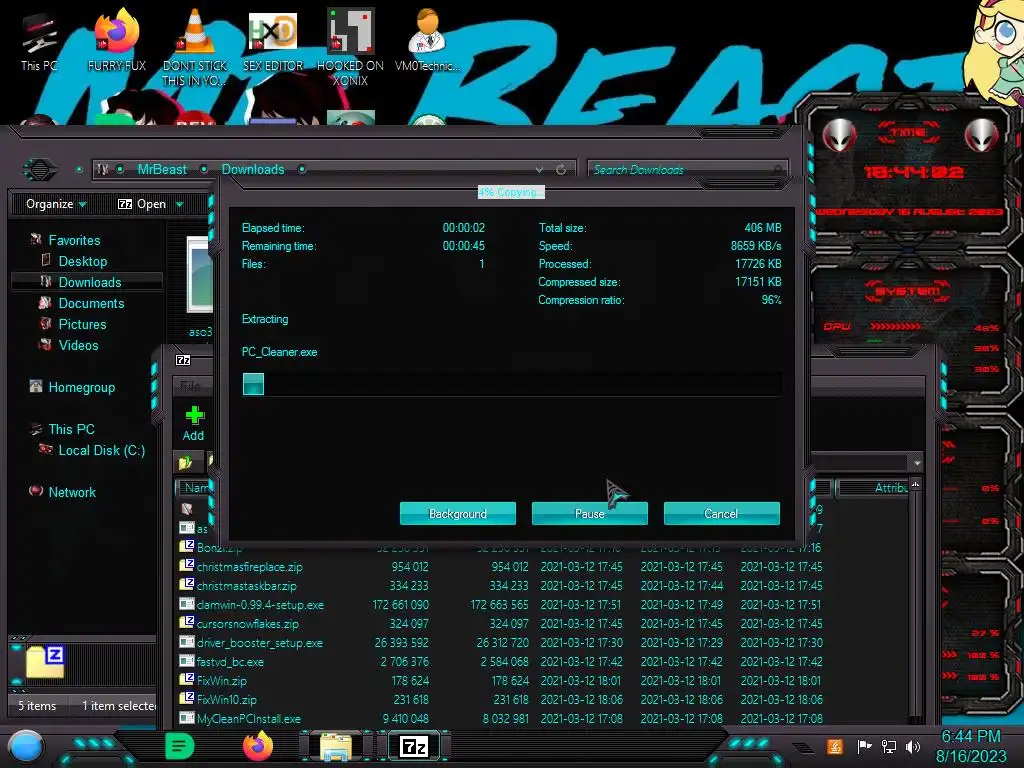Cancel the extraction
This screenshot has height=768, width=1024.
click(x=722, y=513)
